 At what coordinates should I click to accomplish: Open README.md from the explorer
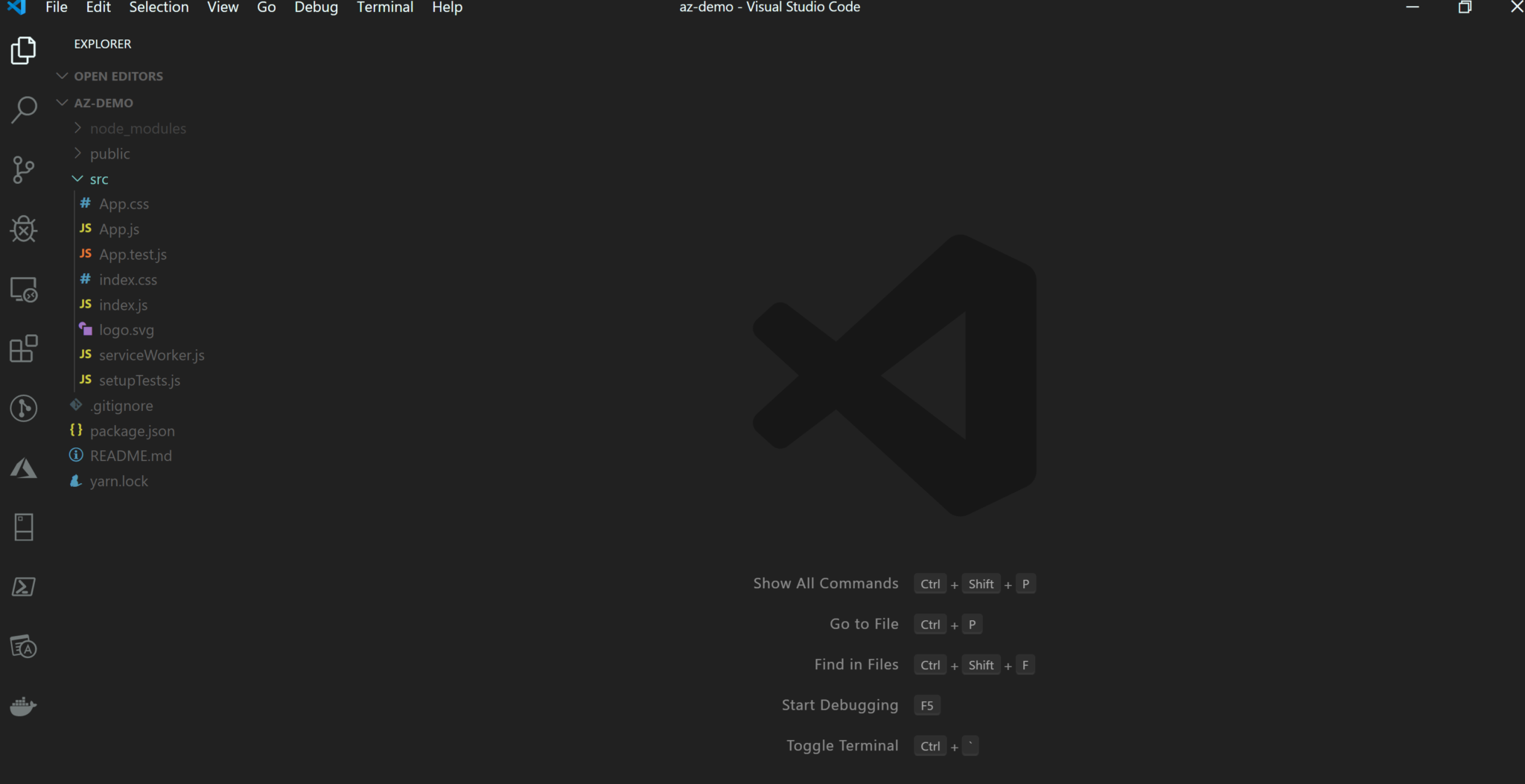[x=130, y=456]
